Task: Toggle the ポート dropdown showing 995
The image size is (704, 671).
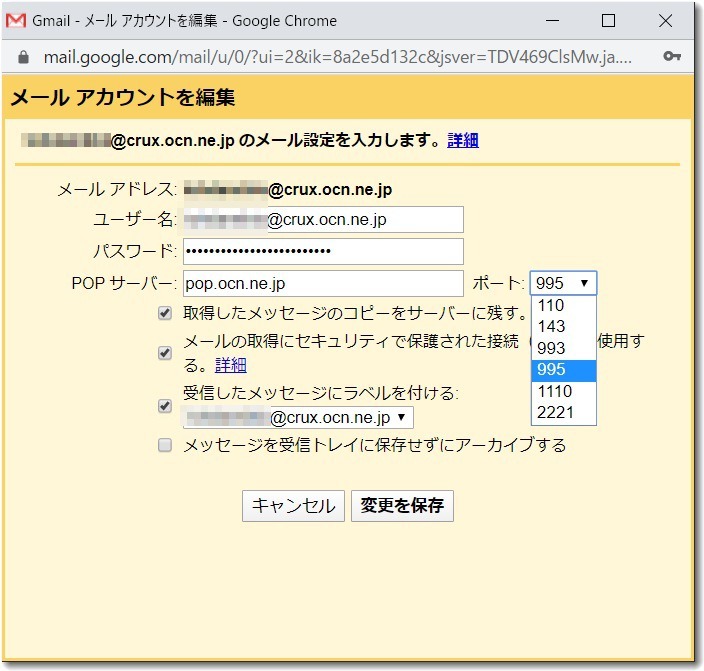Action: pyautogui.click(x=563, y=283)
